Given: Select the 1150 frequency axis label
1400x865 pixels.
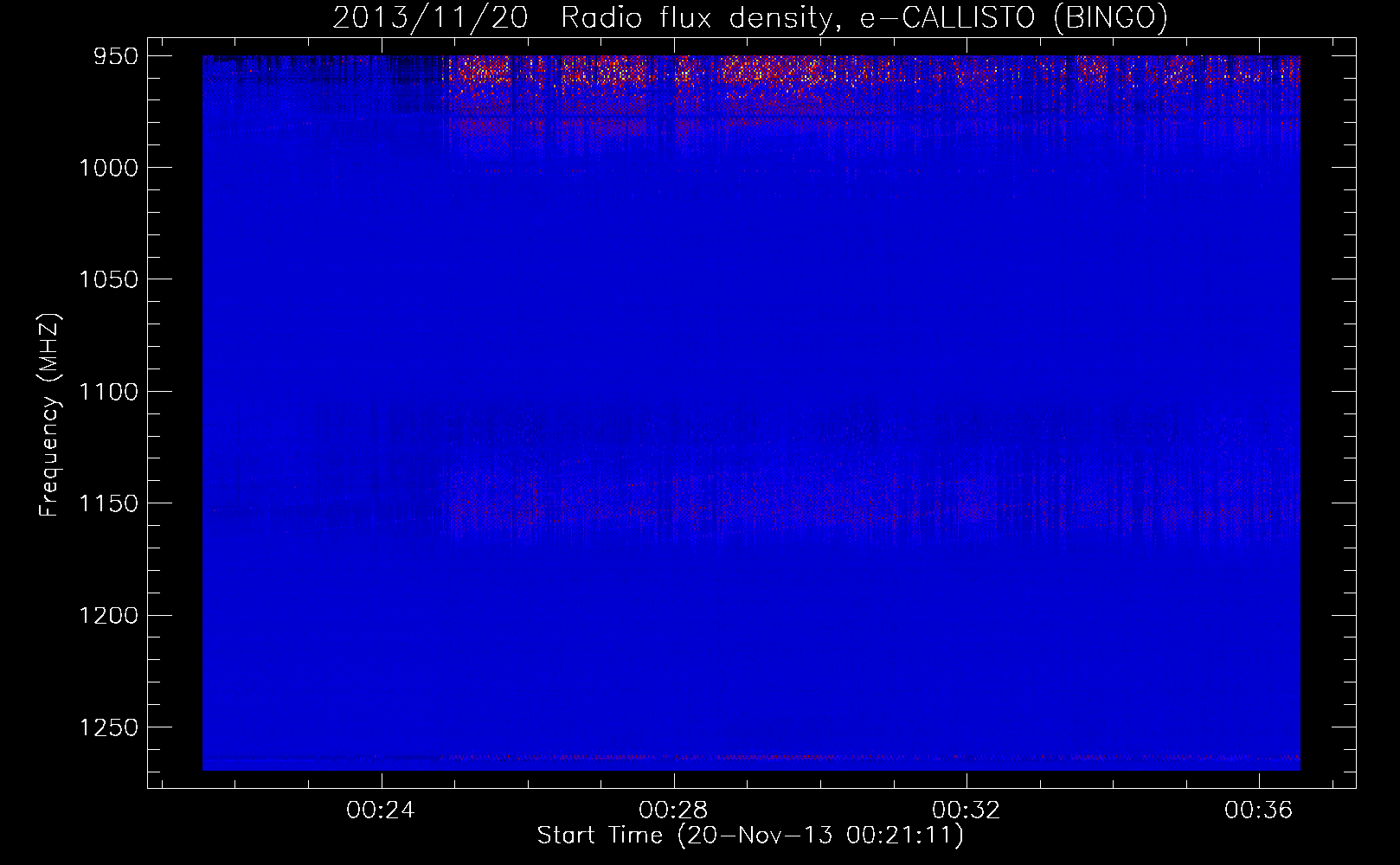Looking at the screenshot, I should click(108, 503).
